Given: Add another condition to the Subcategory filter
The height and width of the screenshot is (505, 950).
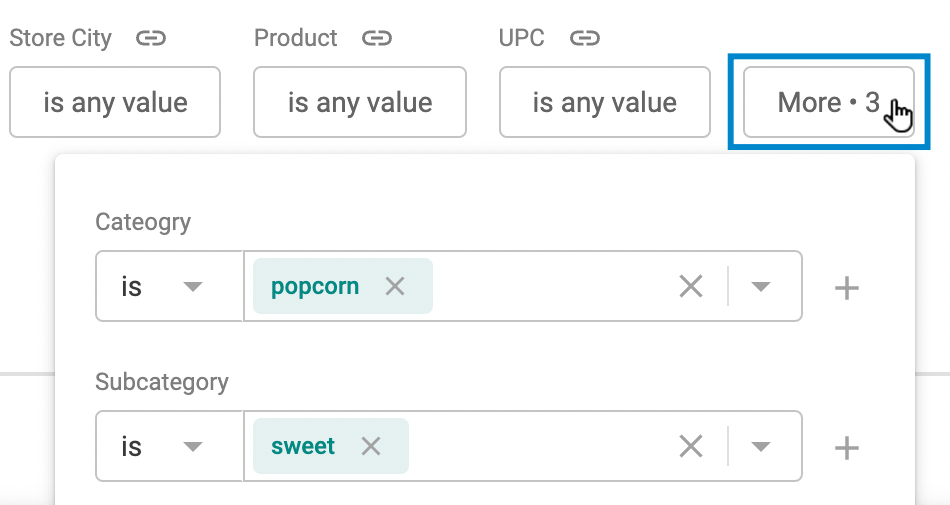Looking at the screenshot, I should click(x=846, y=448).
